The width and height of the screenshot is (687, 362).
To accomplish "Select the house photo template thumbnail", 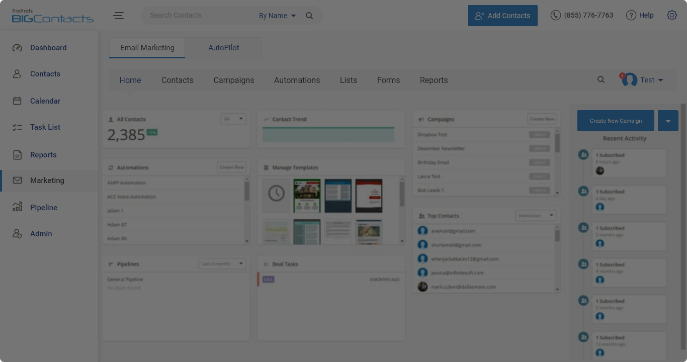I will point(307,195).
